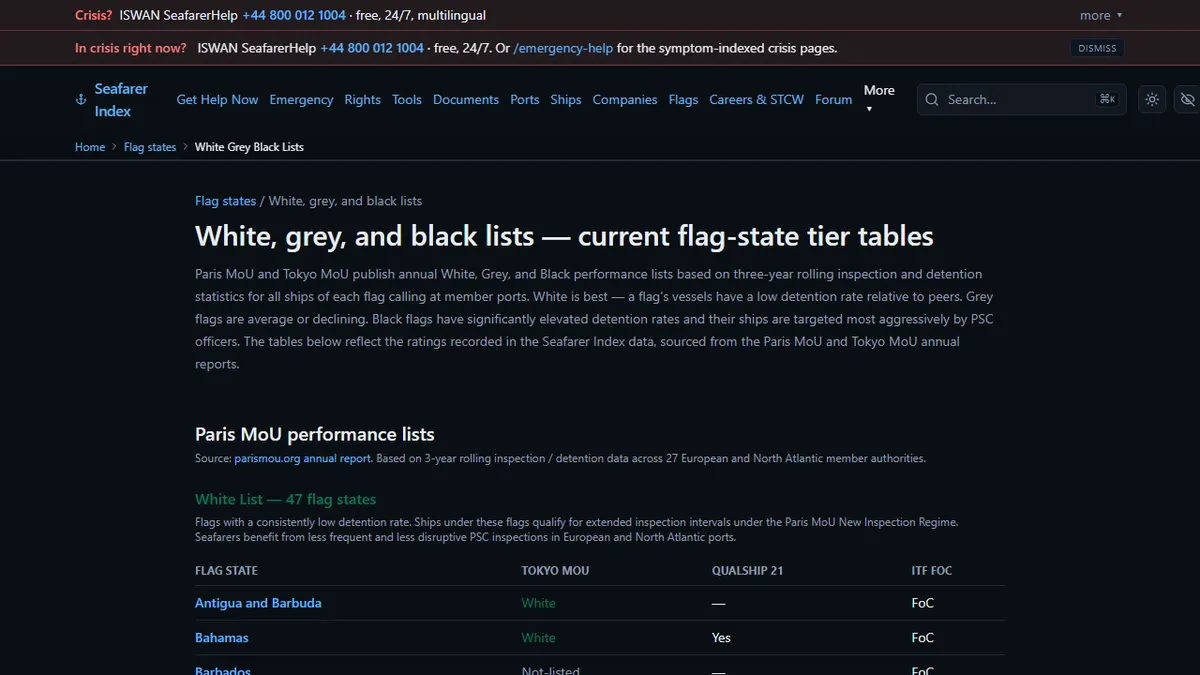Open the Emergency nav item
1200x675 pixels.
tap(301, 99)
